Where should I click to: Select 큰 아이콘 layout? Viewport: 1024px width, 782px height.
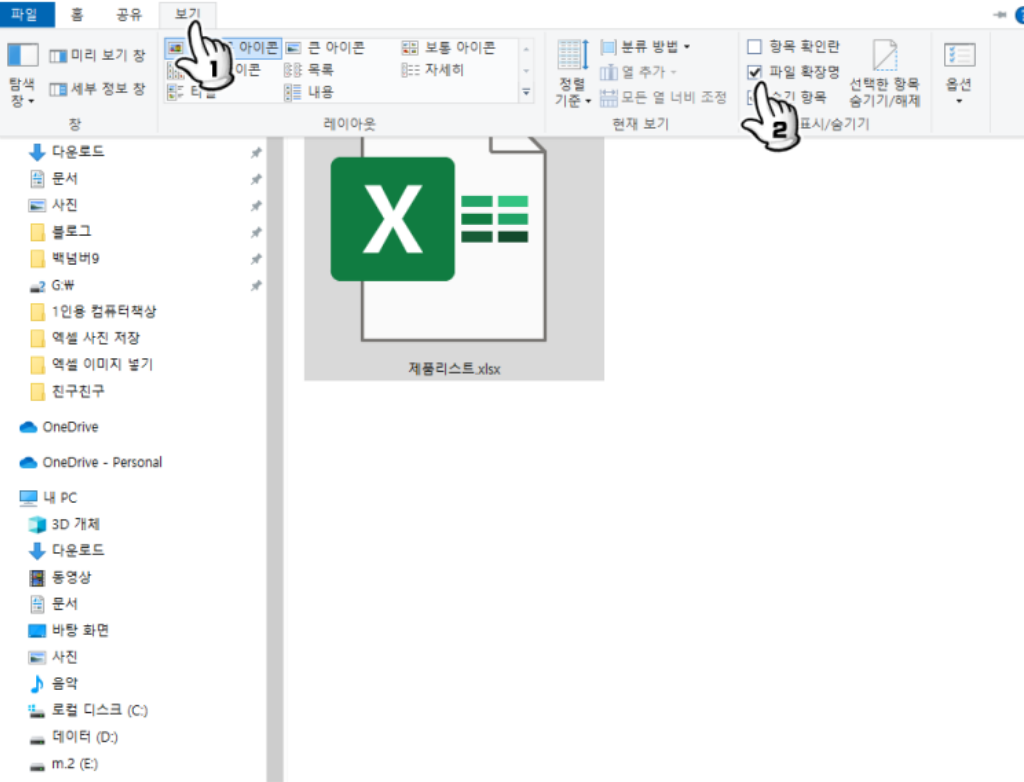coord(325,48)
